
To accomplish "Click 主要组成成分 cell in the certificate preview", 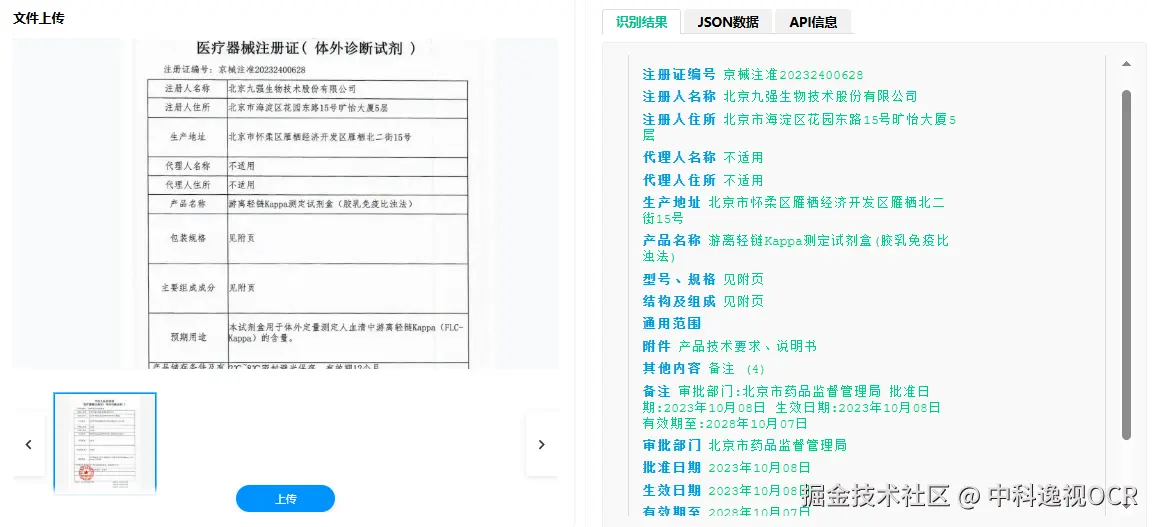I will [189, 288].
